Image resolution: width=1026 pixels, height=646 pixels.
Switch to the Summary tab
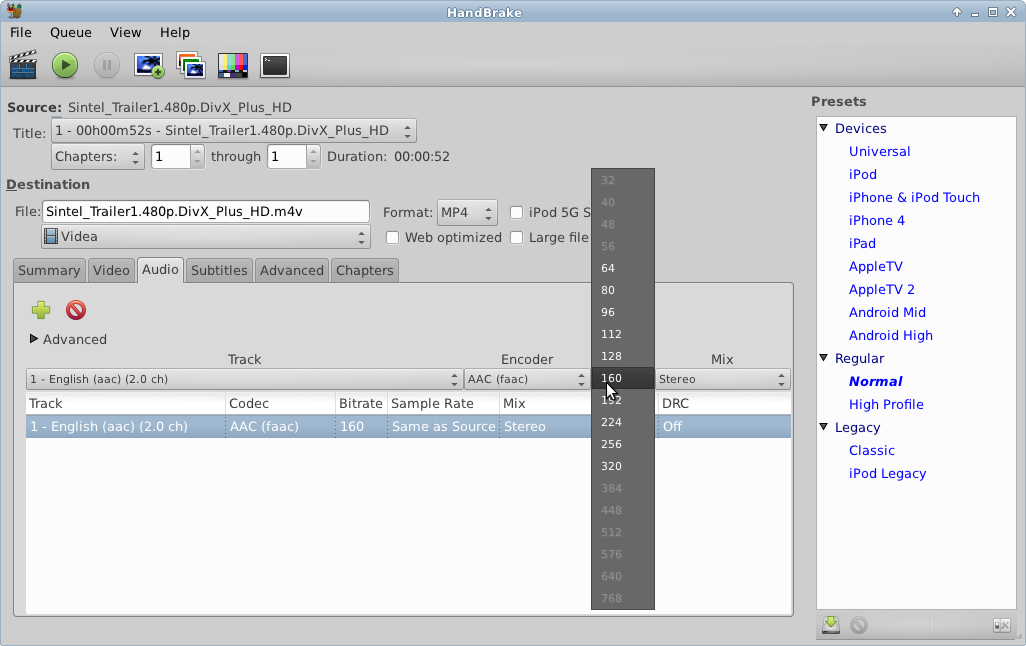pyautogui.click(x=49, y=270)
